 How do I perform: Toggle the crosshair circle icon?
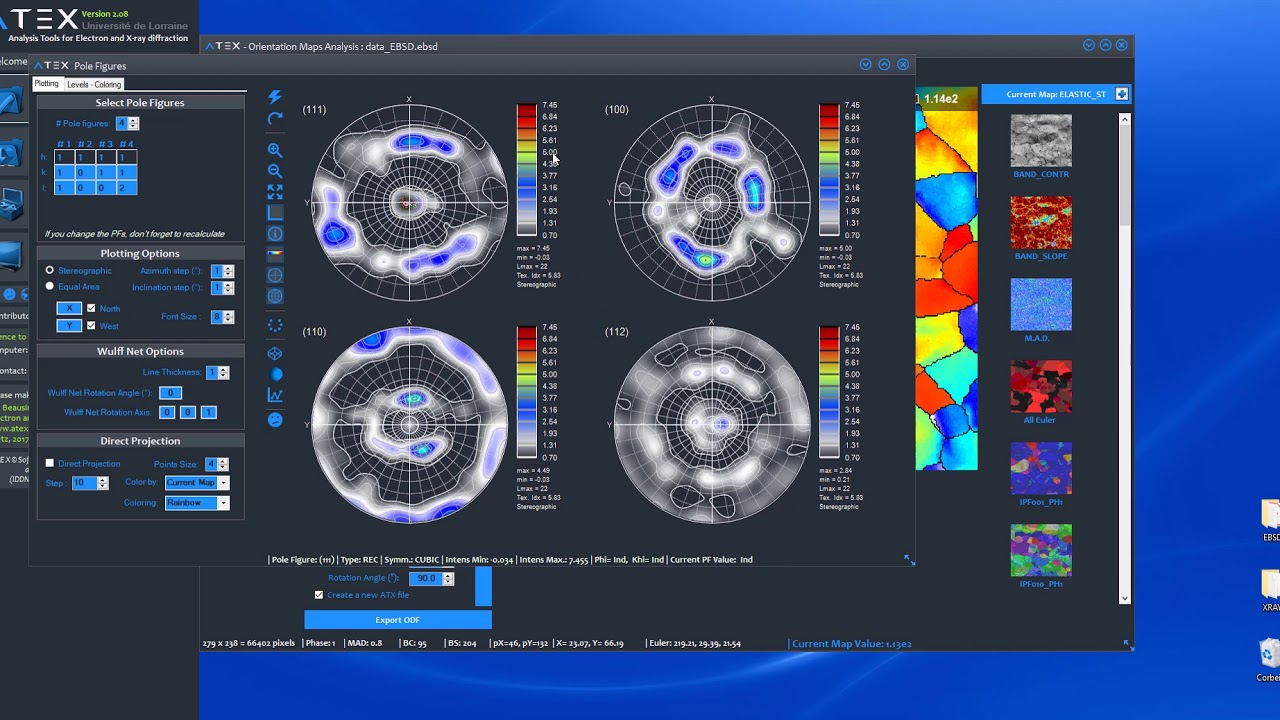click(x=275, y=275)
